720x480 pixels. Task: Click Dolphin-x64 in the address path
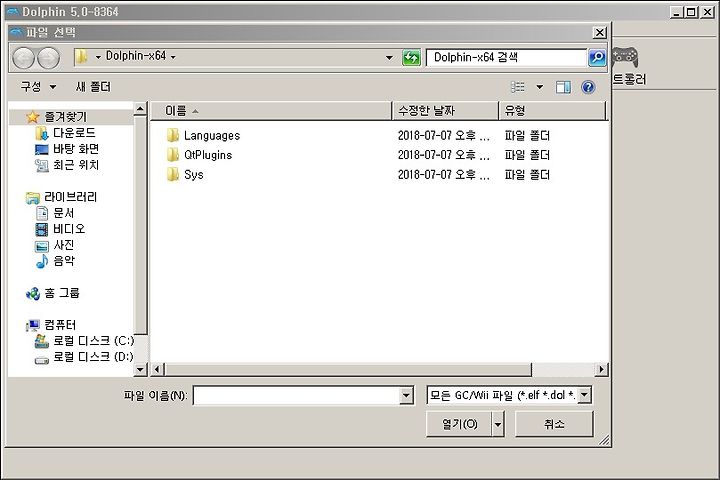click(135, 56)
